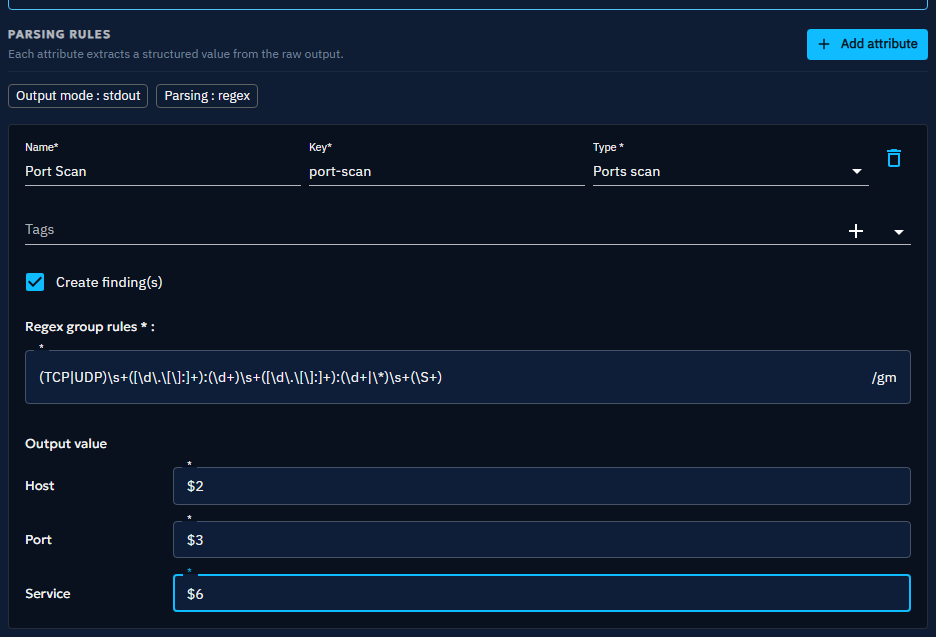The height and width of the screenshot is (637, 936).
Task: Click the Create finding(s) label text
Action: [109, 282]
